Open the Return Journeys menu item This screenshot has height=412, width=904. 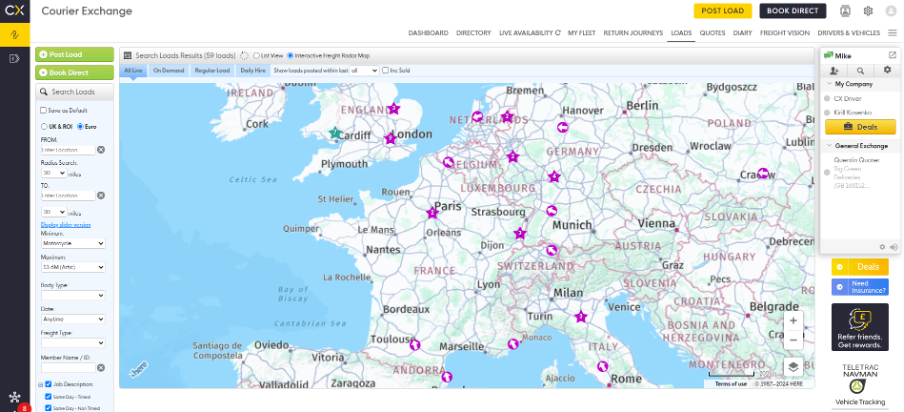click(633, 33)
